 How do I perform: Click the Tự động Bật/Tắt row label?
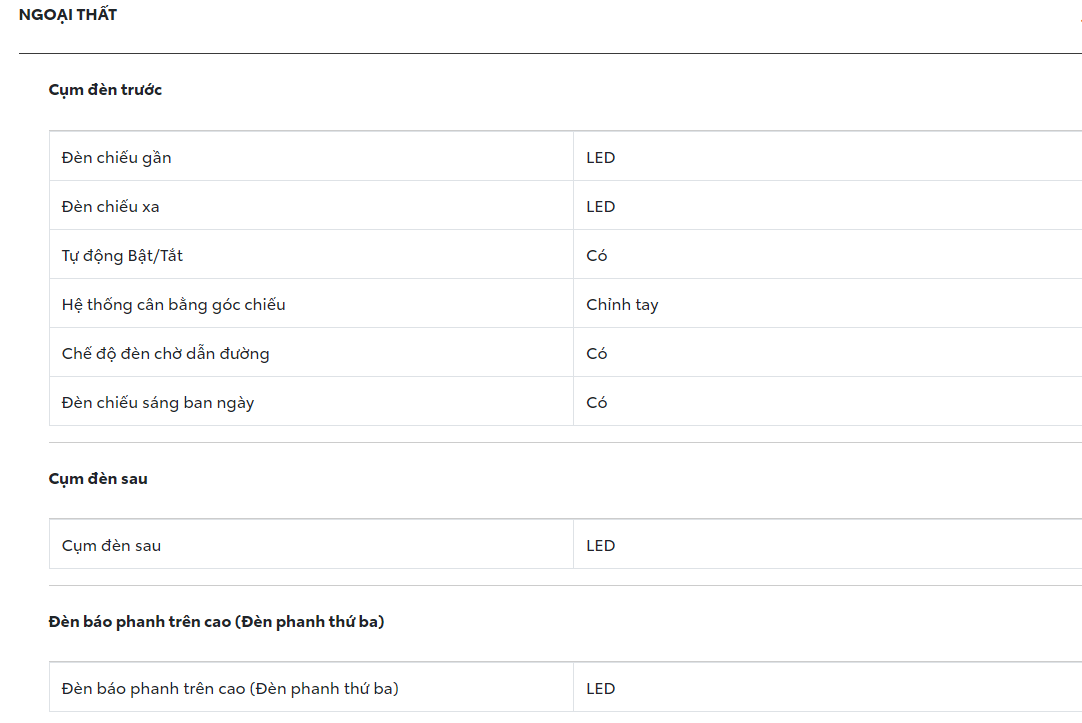pyautogui.click(x=122, y=256)
